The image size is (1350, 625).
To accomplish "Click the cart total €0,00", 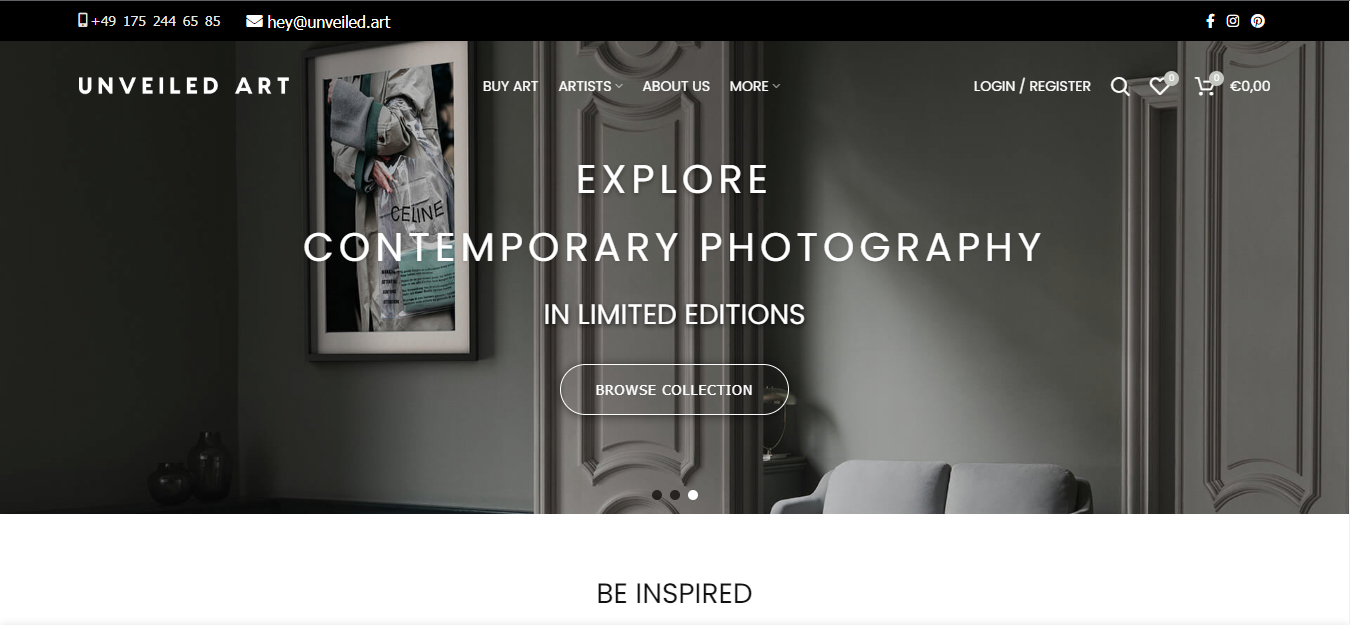I will (1250, 86).
